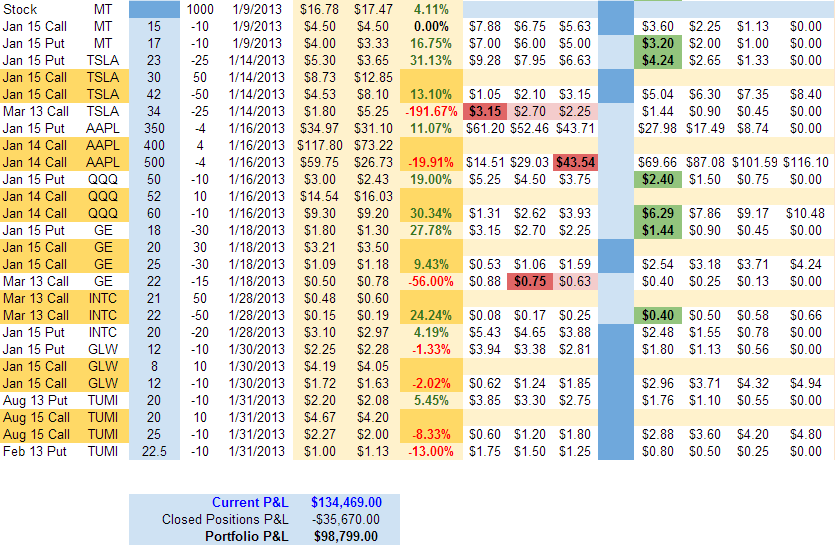The height and width of the screenshot is (545, 835).
Task: Select the -56.00% cell in GE row
Action: coord(430,281)
